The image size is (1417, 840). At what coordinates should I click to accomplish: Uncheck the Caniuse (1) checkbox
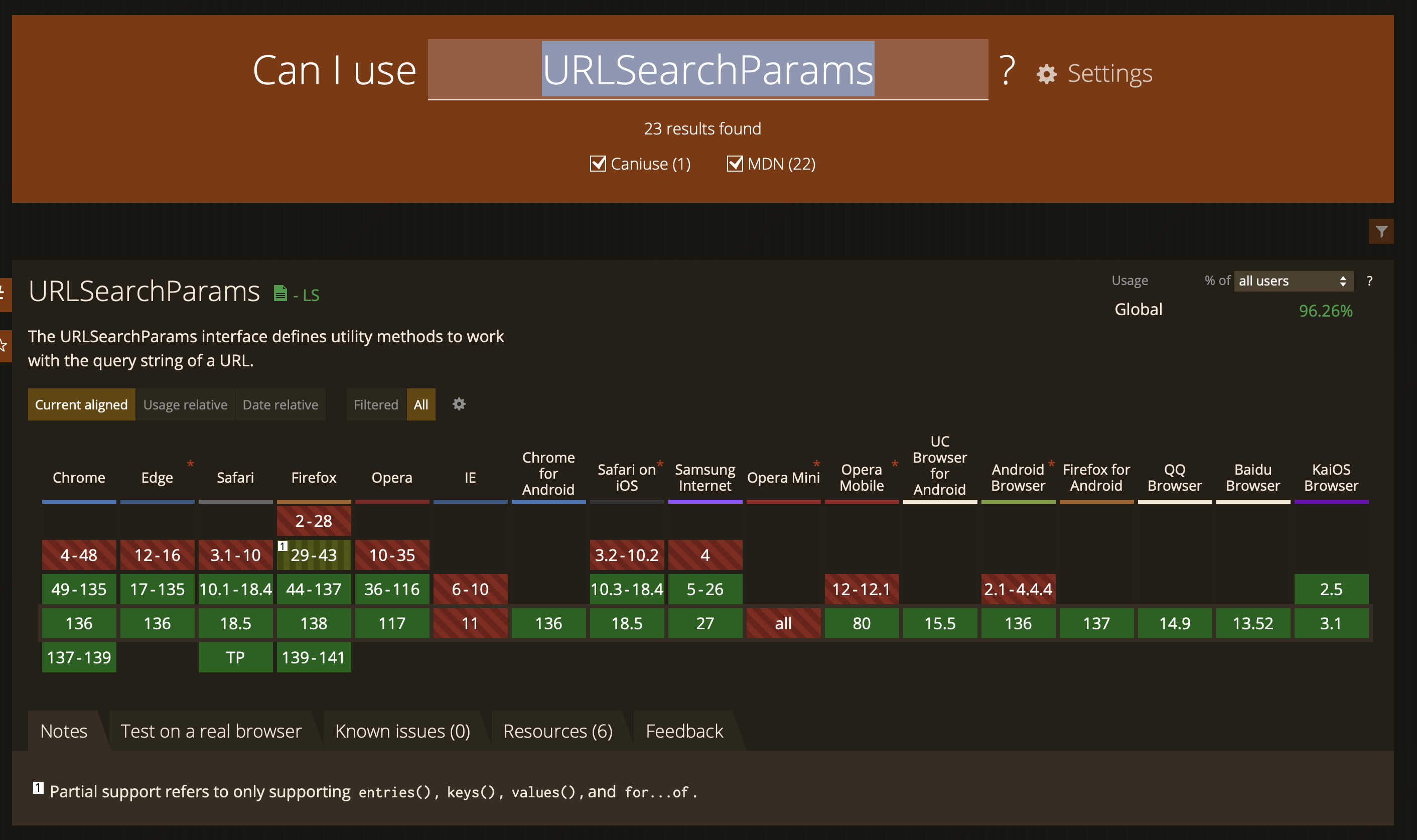pos(598,164)
